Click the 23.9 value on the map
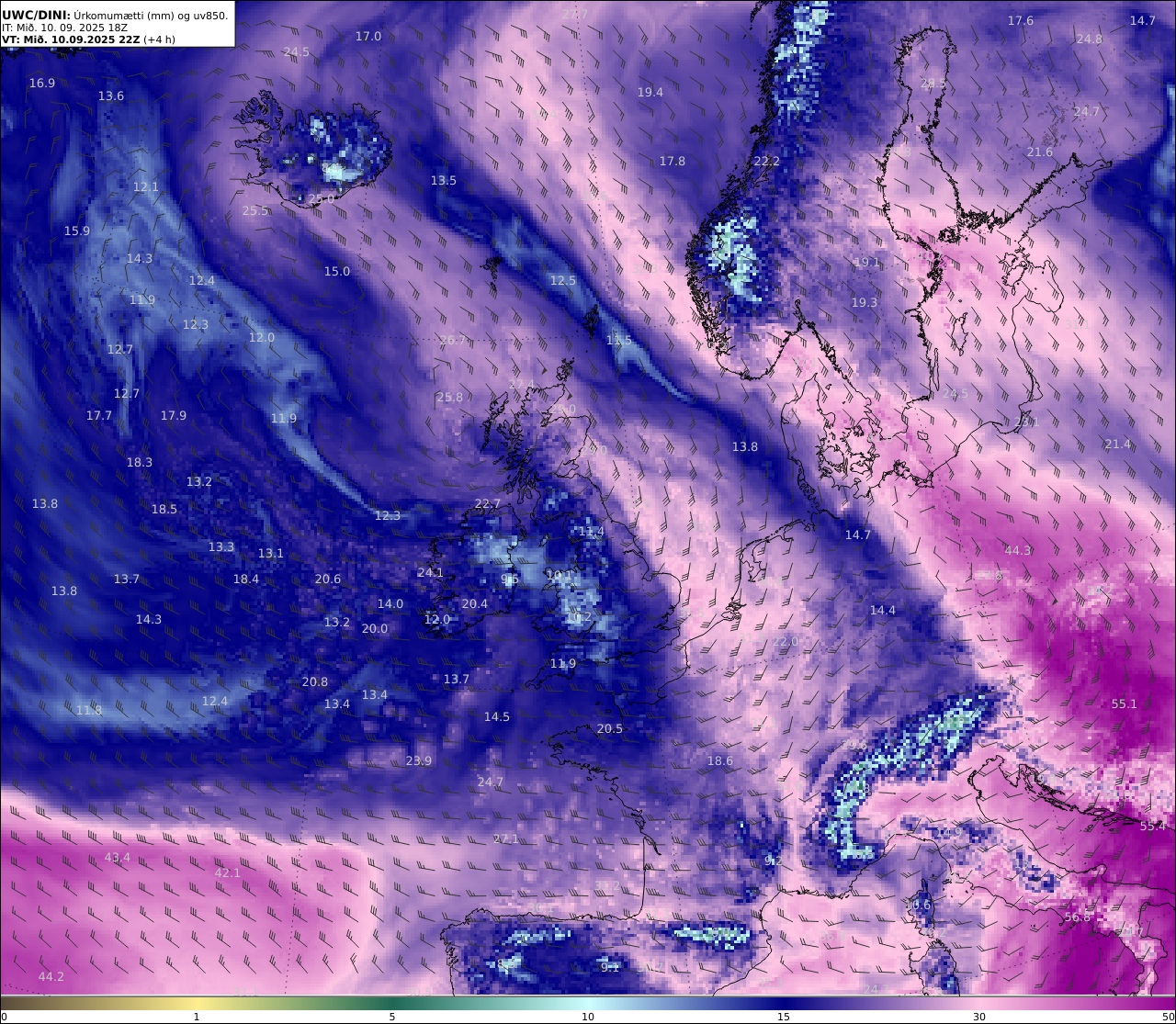 (419, 761)
